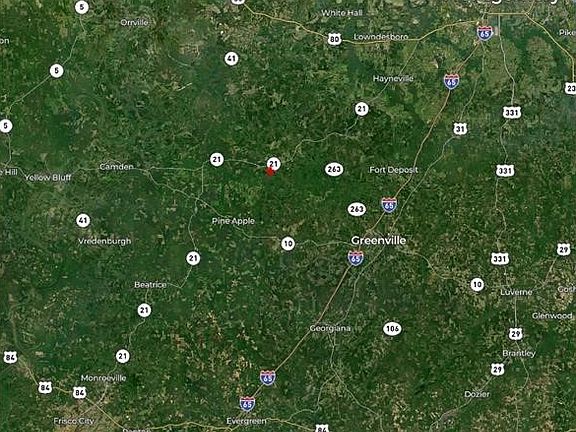Click the Evergreen town label
The width and height of the screenshot is (576, 432).
click(246, 421)
